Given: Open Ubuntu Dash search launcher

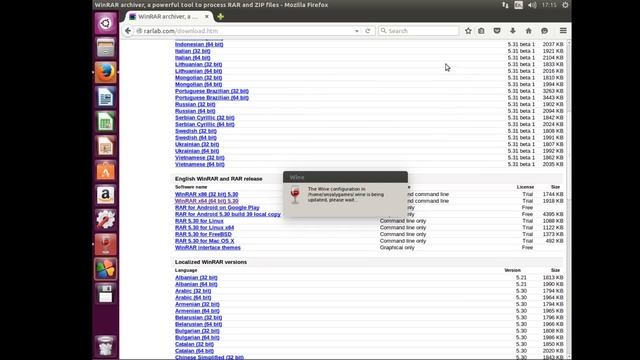Looking at the screenshot, I should (x=106, y=23).
